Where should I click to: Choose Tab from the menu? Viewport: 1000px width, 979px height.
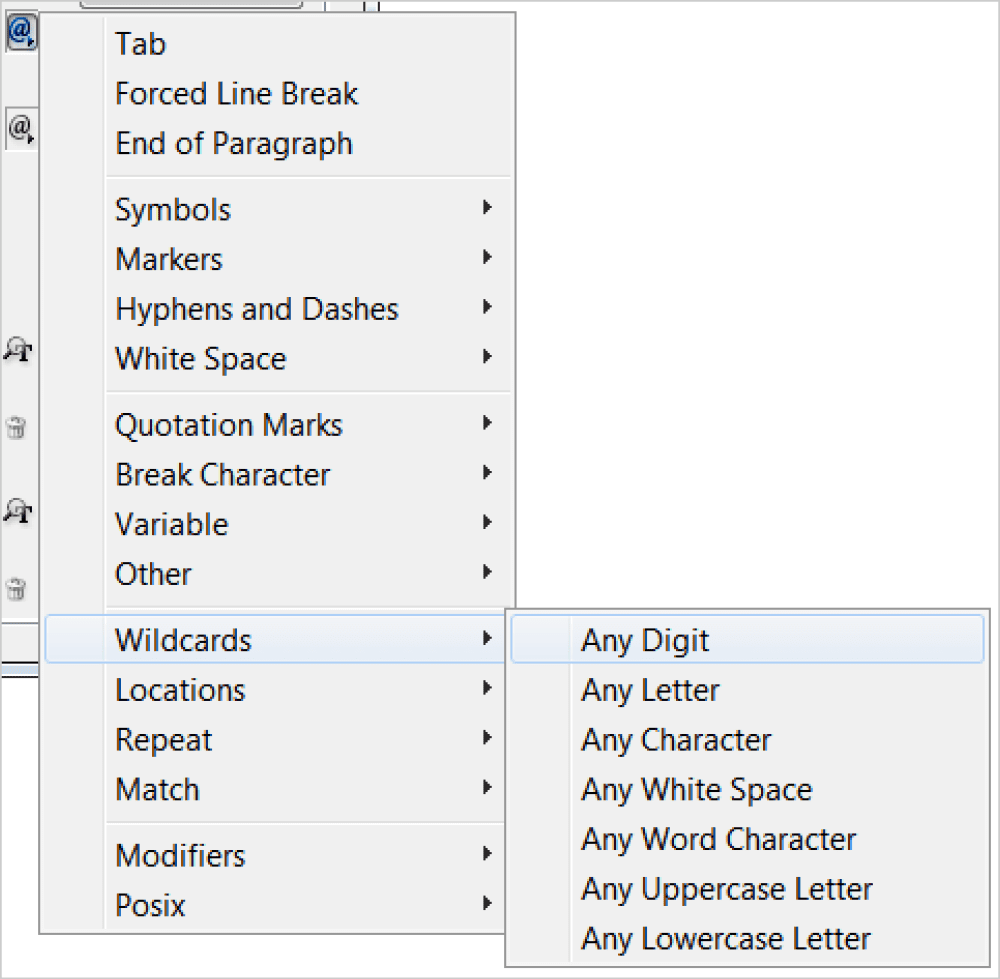[x=141, y=44]
